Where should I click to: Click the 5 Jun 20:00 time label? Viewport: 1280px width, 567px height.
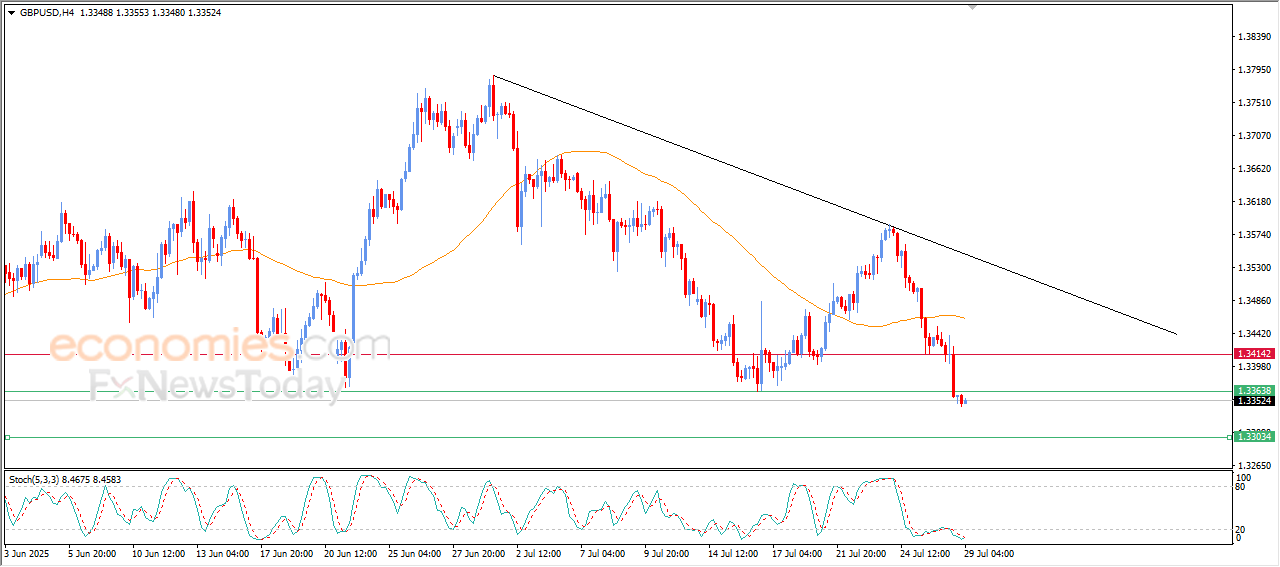click(92, 553)
